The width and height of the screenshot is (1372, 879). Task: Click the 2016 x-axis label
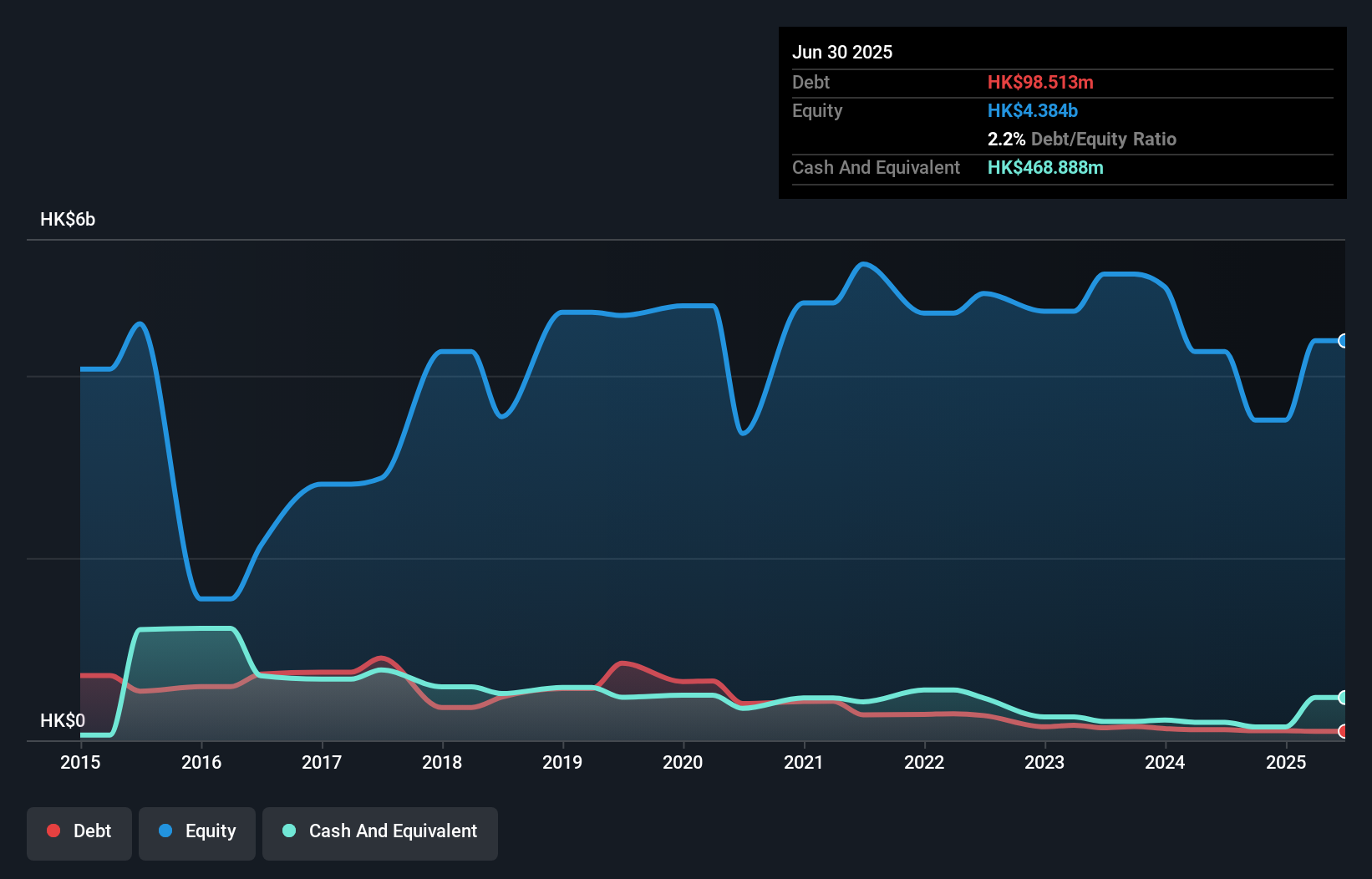pyautogui.click(x=201, y=762)
